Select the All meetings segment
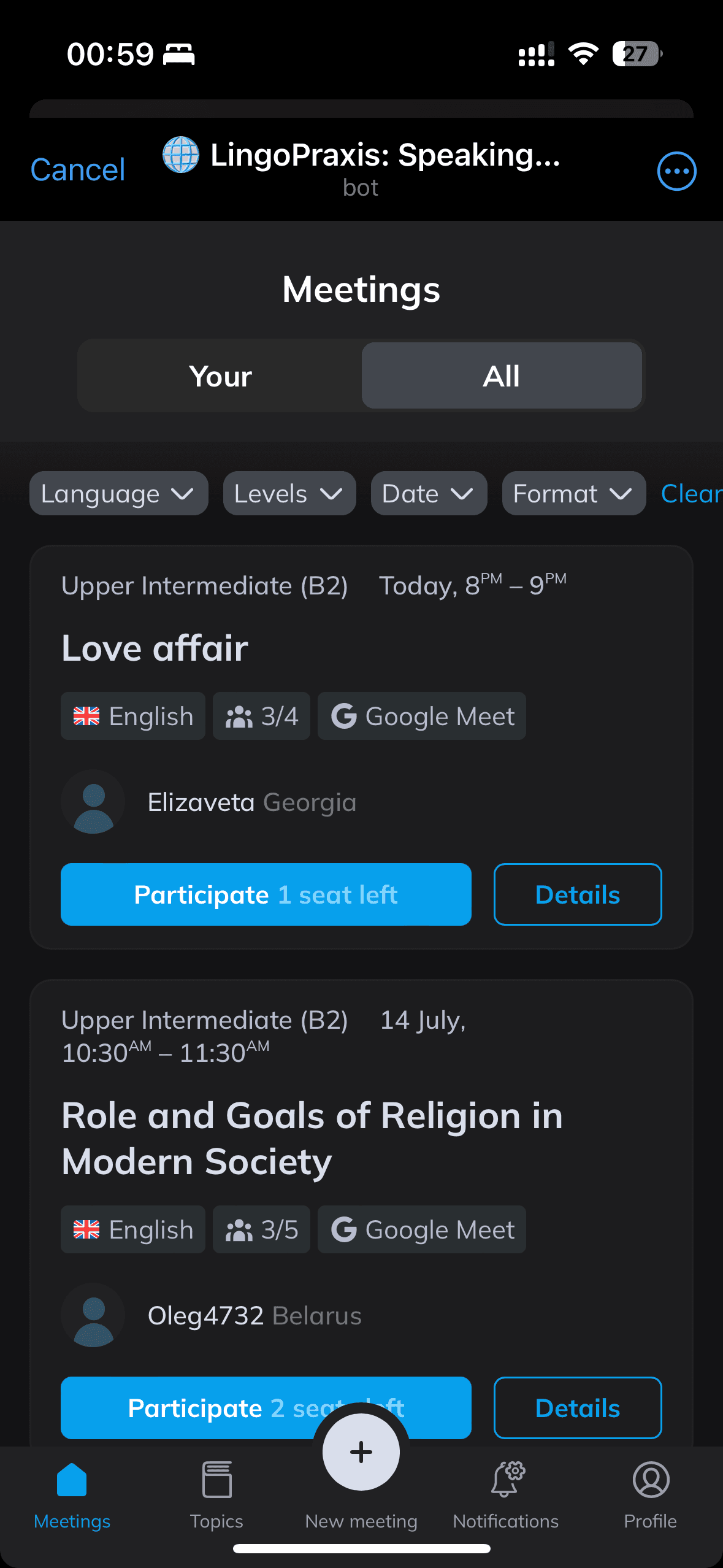This screenshot has height=1568, width=723. pyautogui.click(x=502, y=375)
